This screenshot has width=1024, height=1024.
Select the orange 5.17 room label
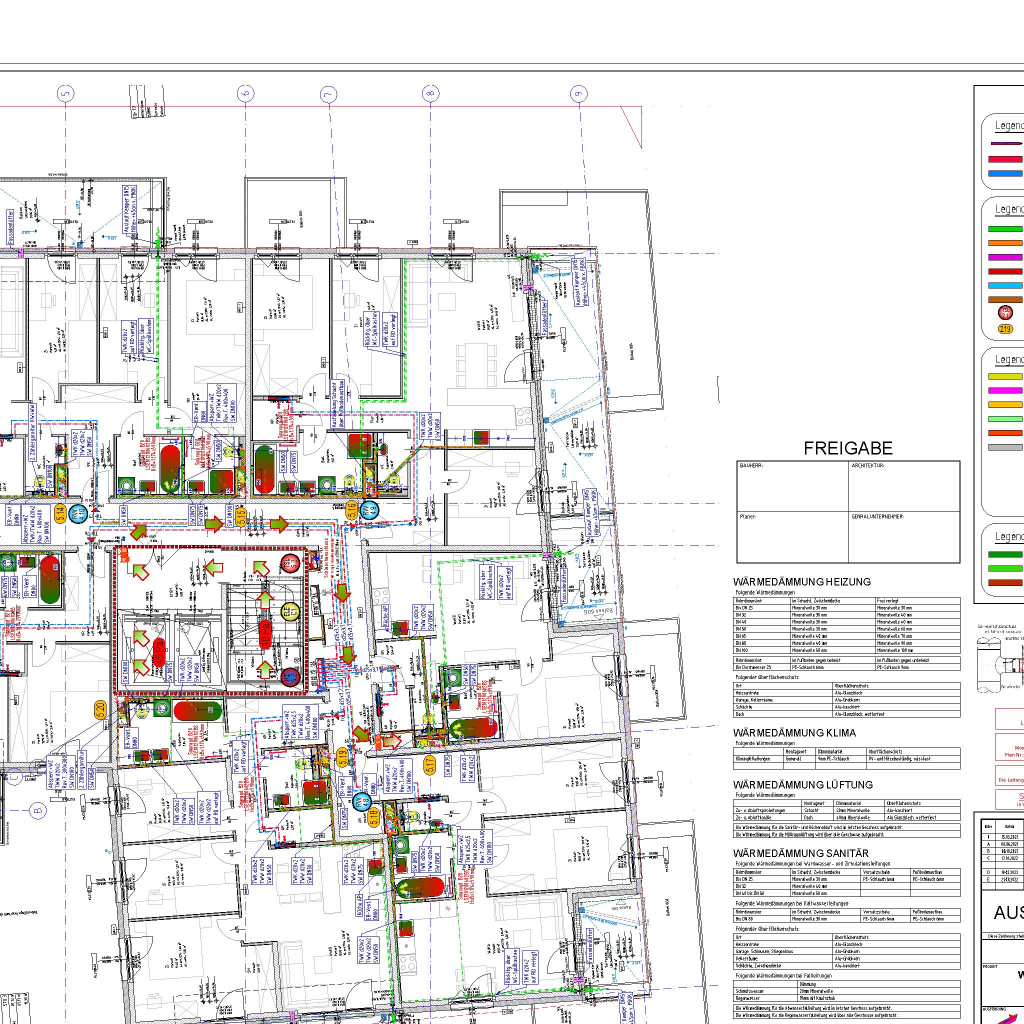pyautogui.click(x=428, y=765)
